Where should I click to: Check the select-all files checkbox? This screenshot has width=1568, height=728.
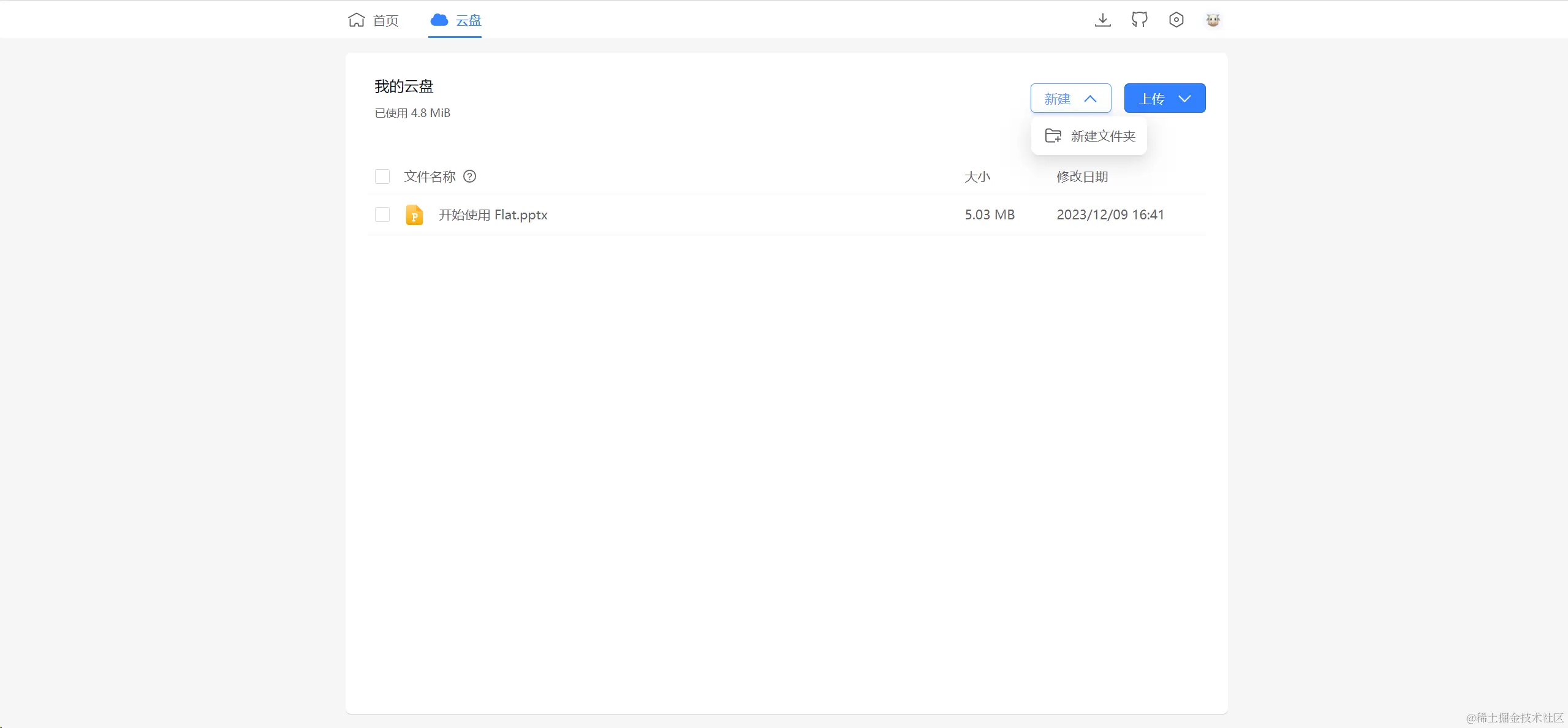[x=381, y=176]
